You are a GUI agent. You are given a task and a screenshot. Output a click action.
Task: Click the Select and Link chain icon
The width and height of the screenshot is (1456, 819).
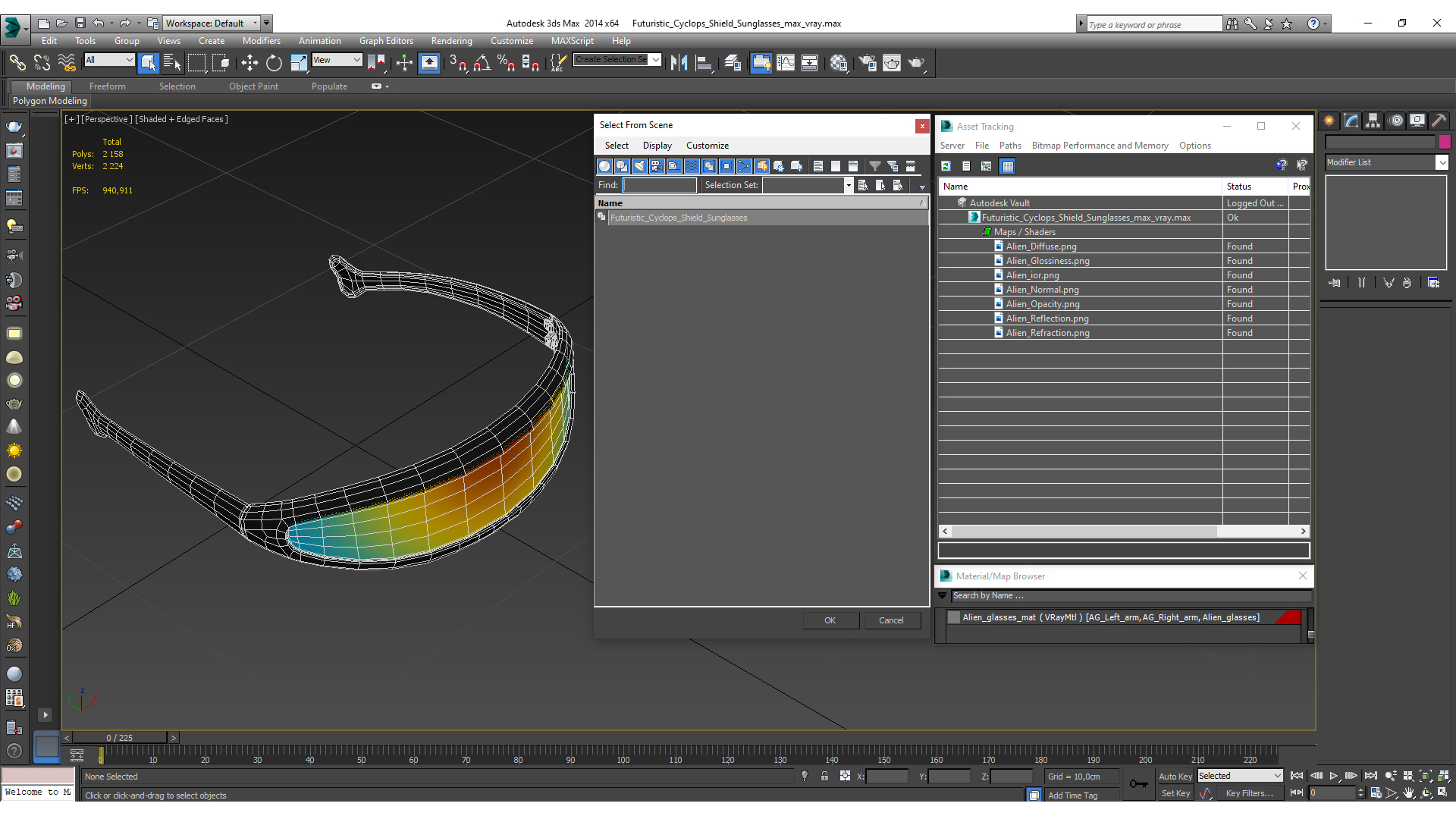pos(17,63)
